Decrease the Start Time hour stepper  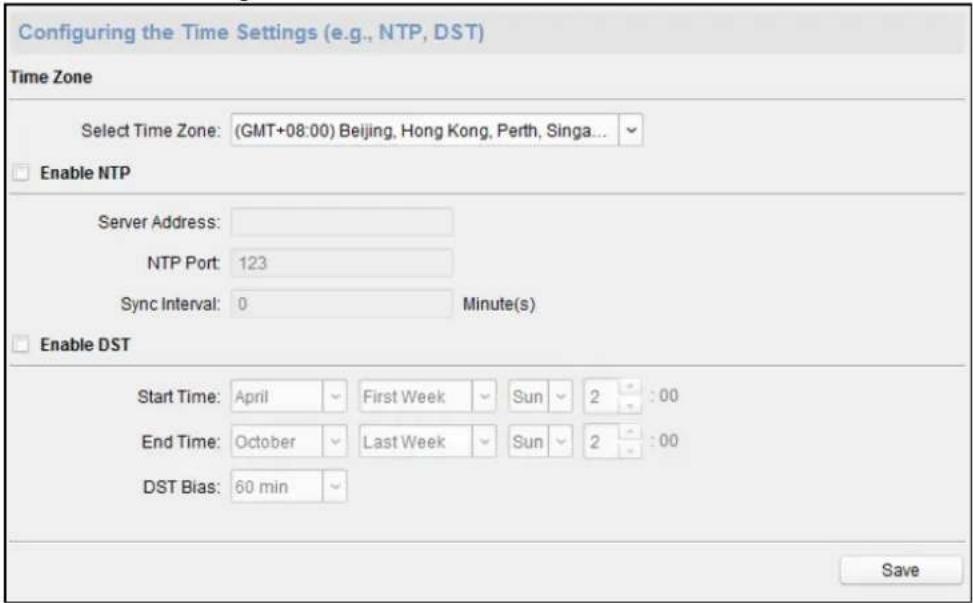pyautogui.click(x=630, y=405)
